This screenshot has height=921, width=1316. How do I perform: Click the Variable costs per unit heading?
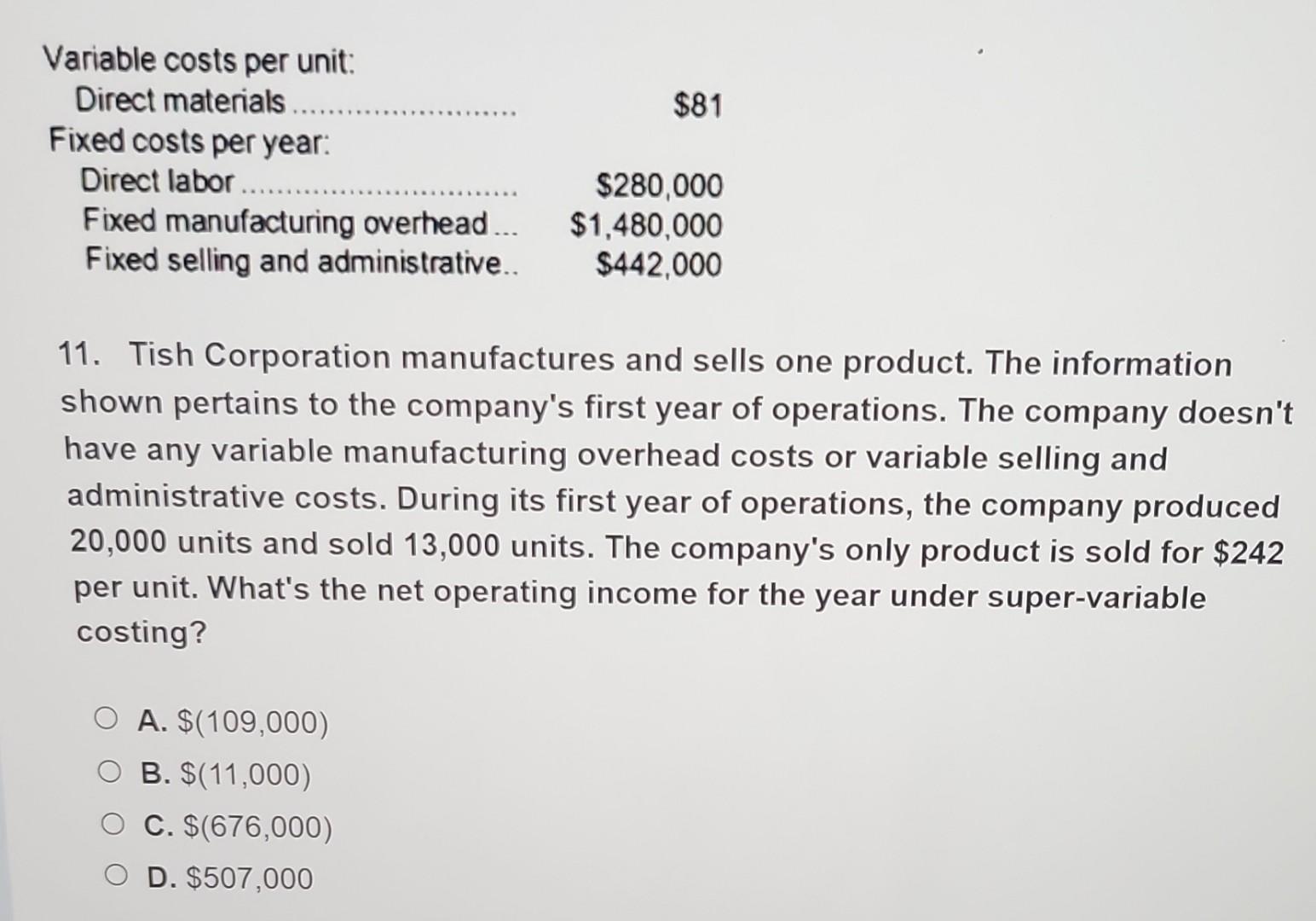[x=199, y=60]
